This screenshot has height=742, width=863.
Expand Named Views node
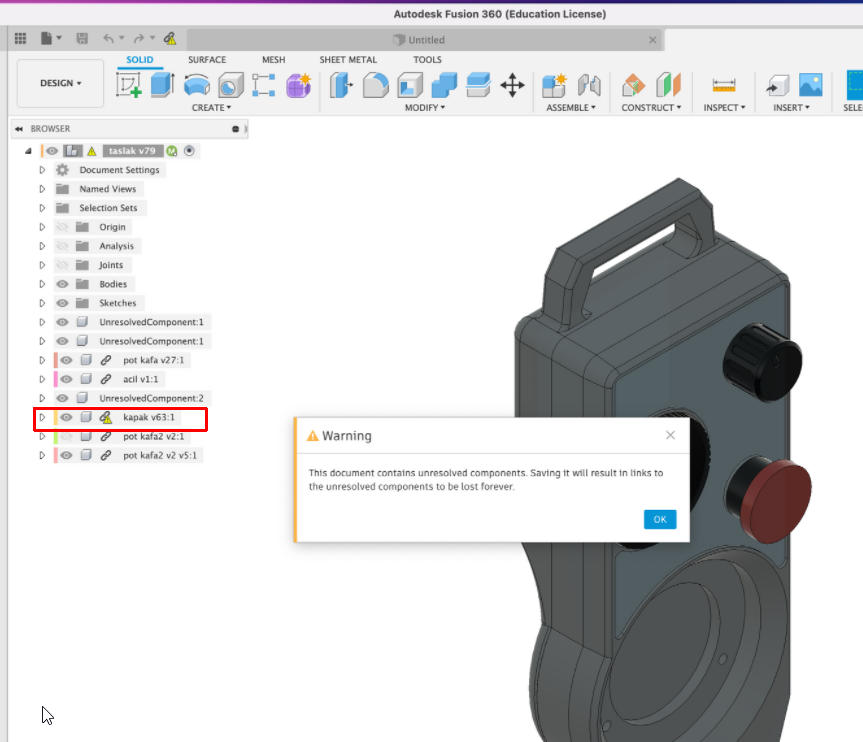click(x=42, y=189)
